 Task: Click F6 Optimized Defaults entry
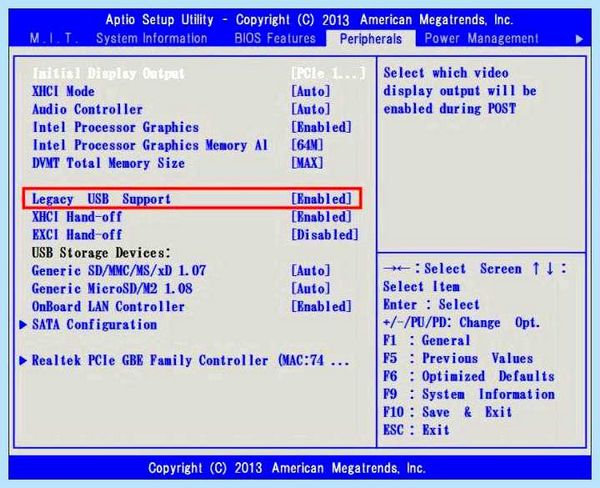click(469, 377)
